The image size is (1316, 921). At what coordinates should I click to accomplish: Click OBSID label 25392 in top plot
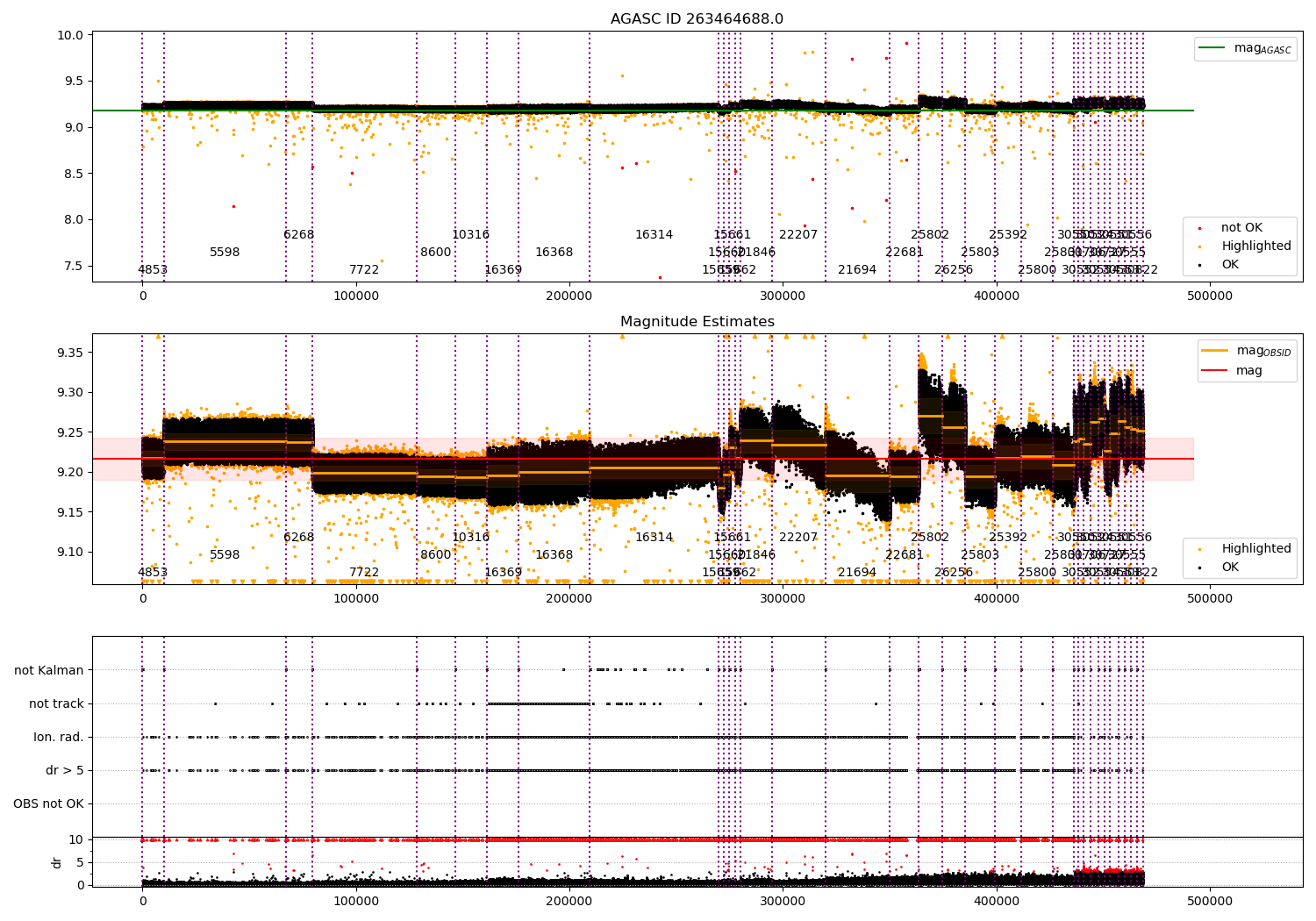pos(1008,235)
